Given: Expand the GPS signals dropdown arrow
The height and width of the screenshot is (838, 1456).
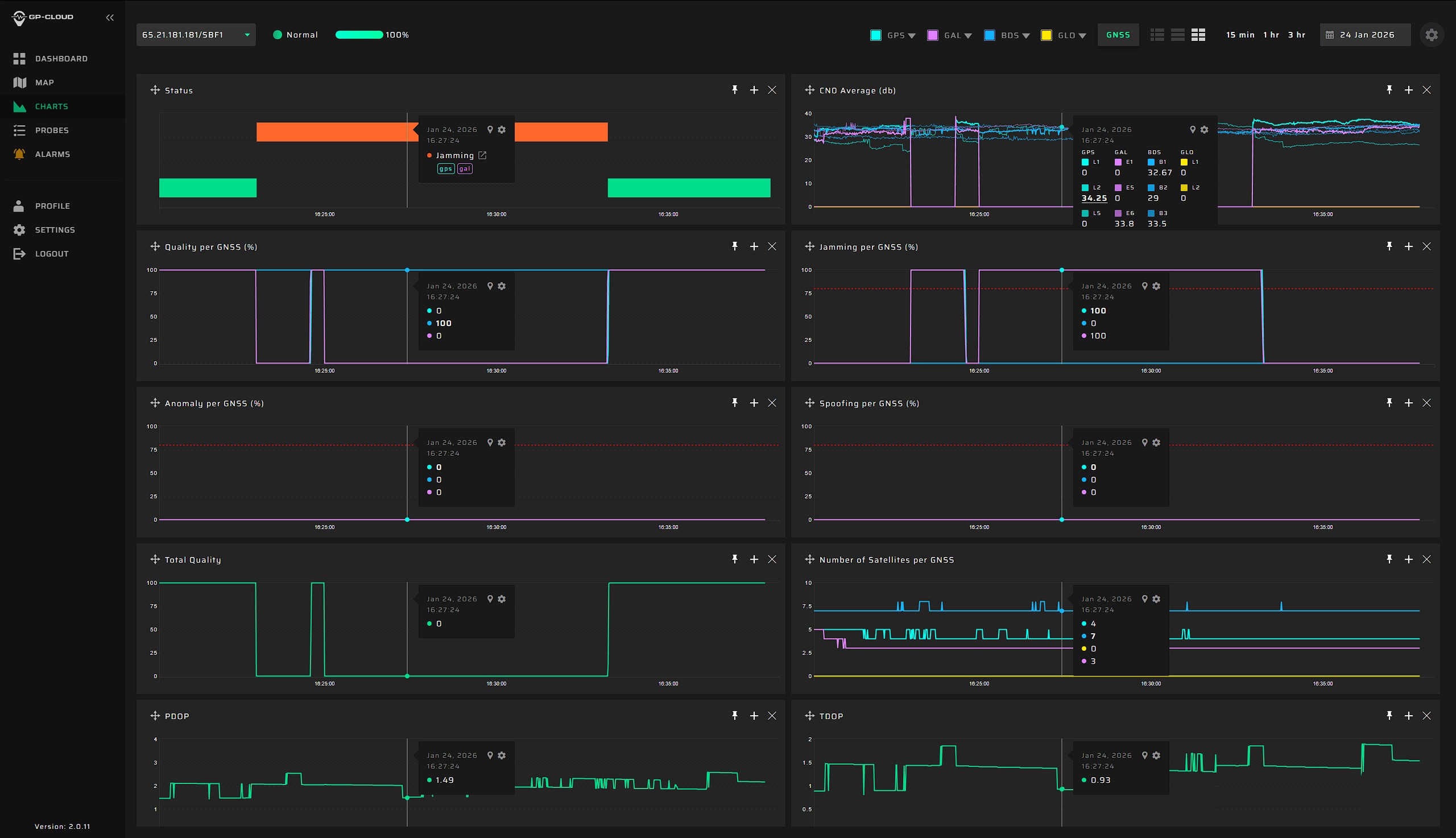Looking at the screenshot, I should pyautogui.click(x=911, y=36).
